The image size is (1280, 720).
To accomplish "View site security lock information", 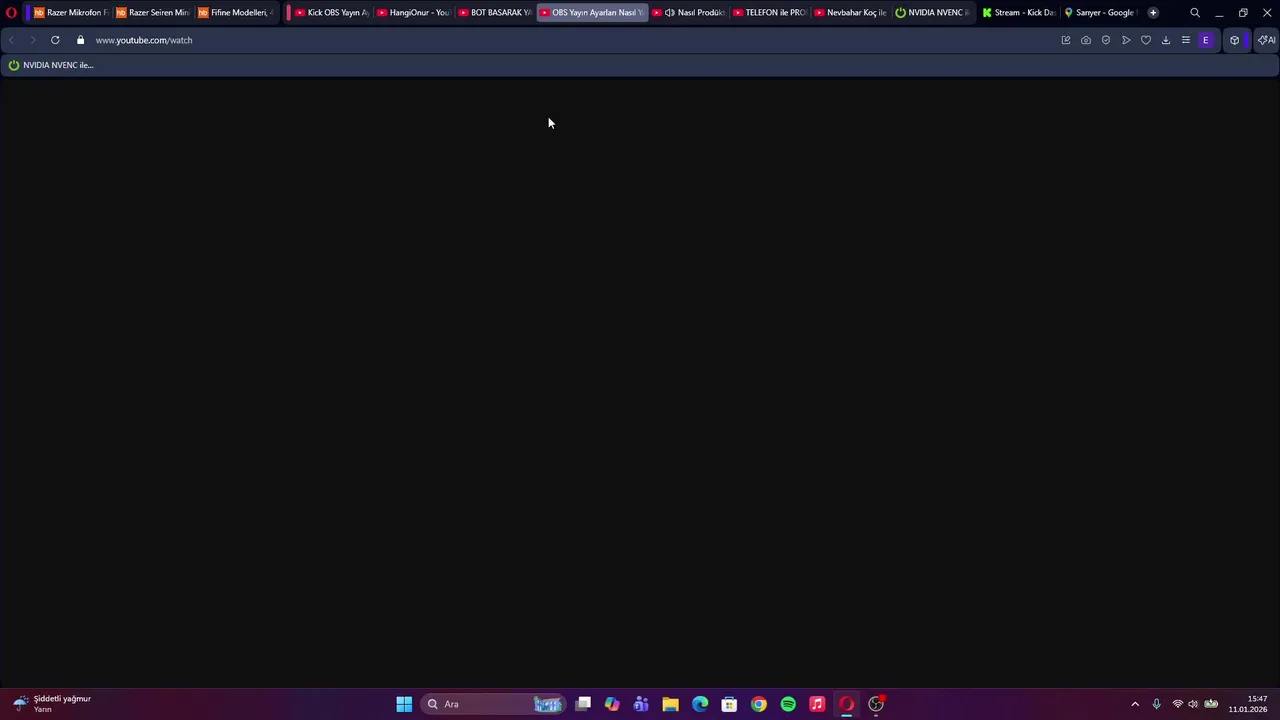I will point(80,40).
